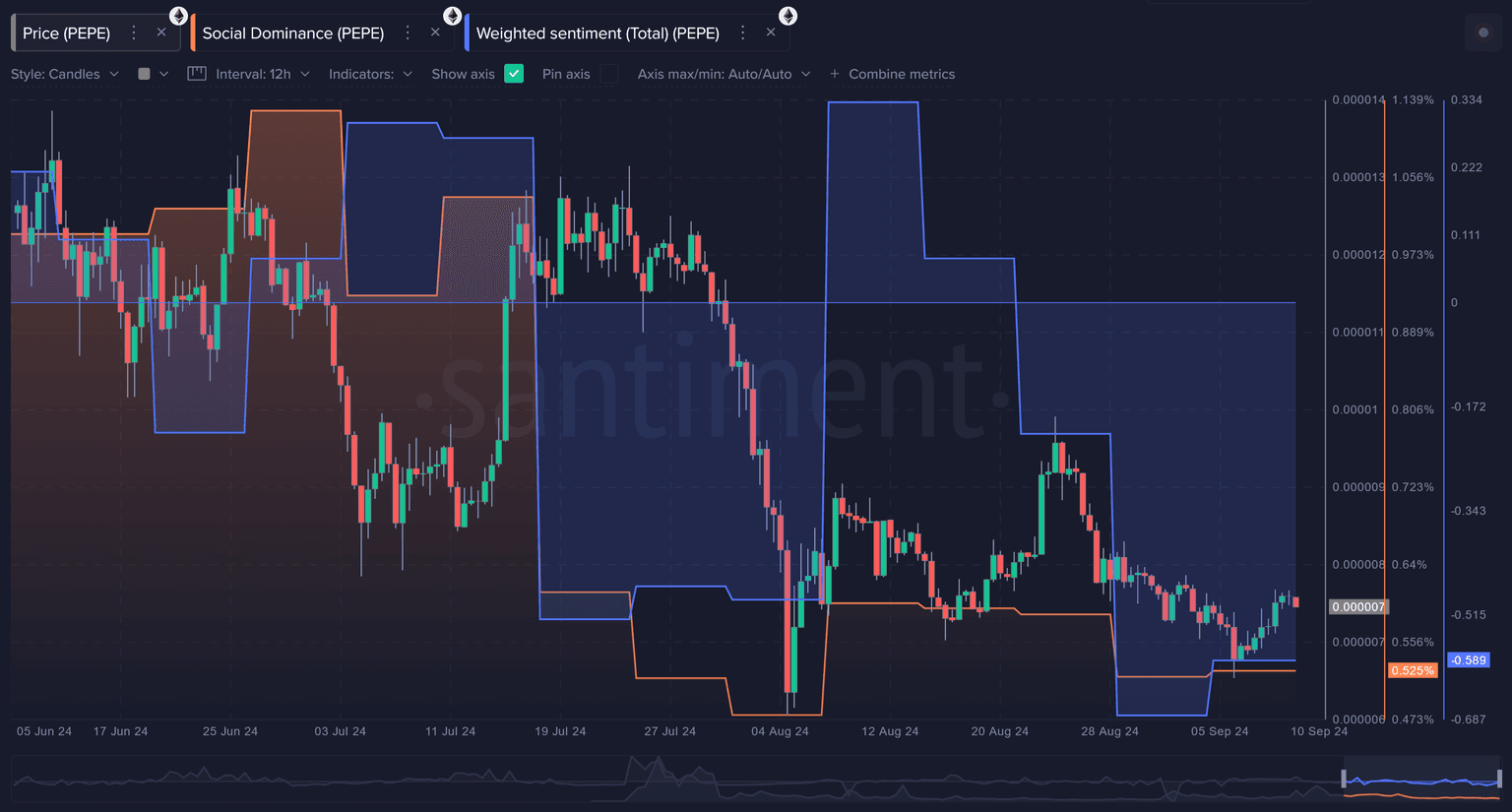The image size is (1512, 812).
Task: Open Price (PEPE) three-dot options menu
Action: click(x=134, y=32)
